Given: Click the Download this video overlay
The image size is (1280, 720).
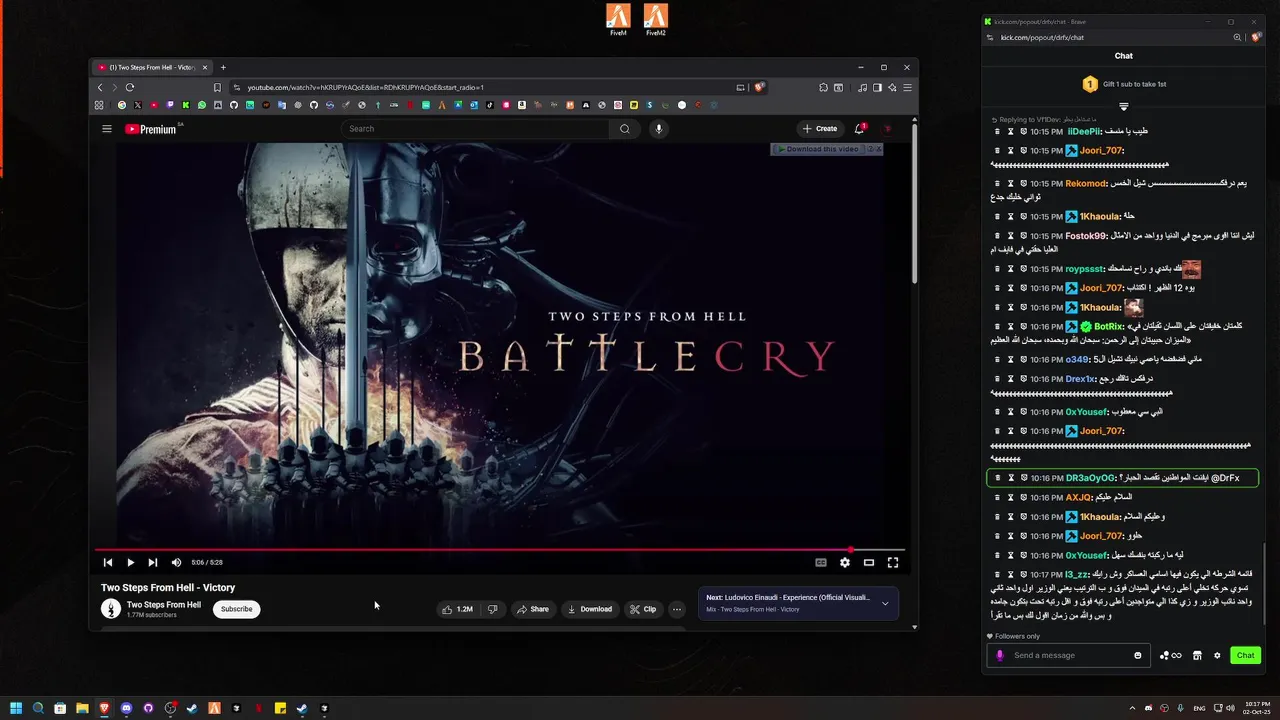Looking at the screenshot, I should pos(816,149).
